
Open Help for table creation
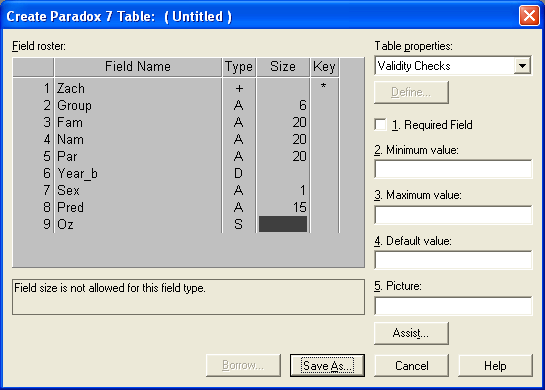point(495,366)
